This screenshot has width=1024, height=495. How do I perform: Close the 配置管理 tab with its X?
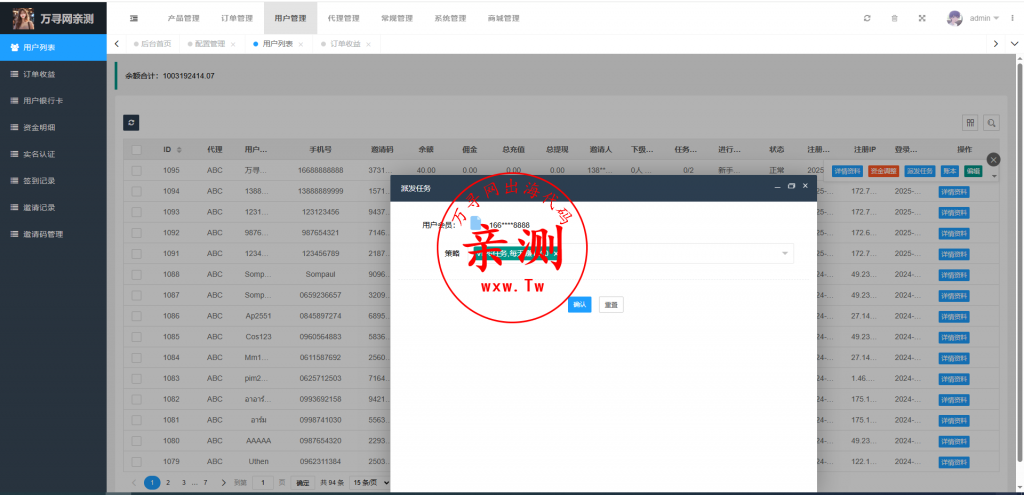232,44
